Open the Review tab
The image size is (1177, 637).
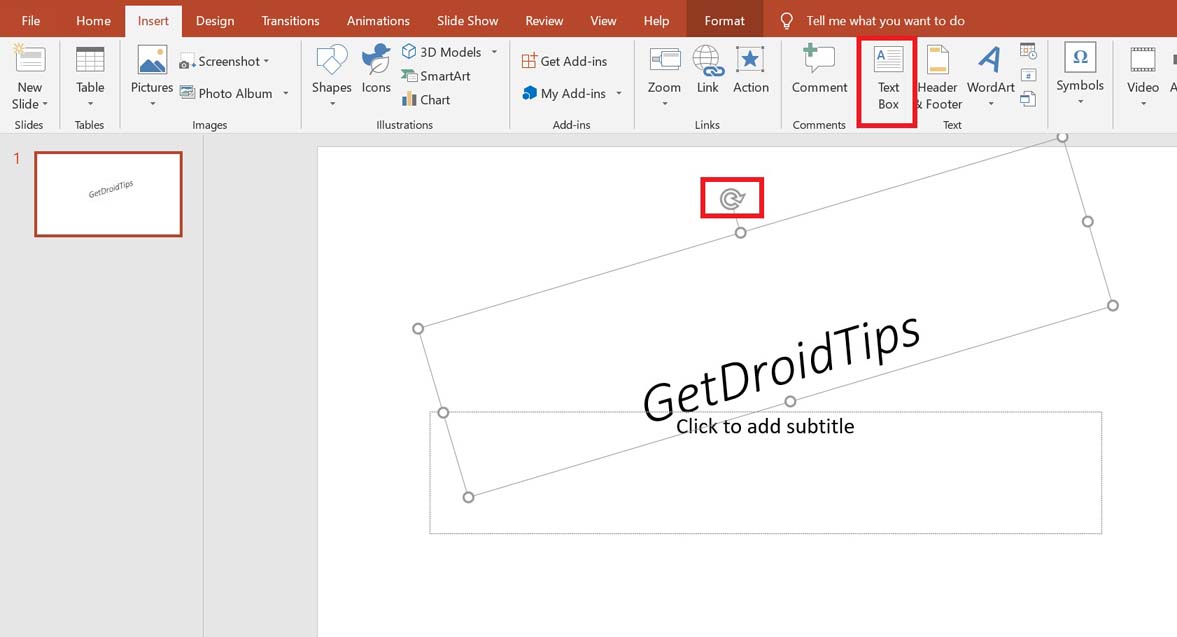[544, 21]
